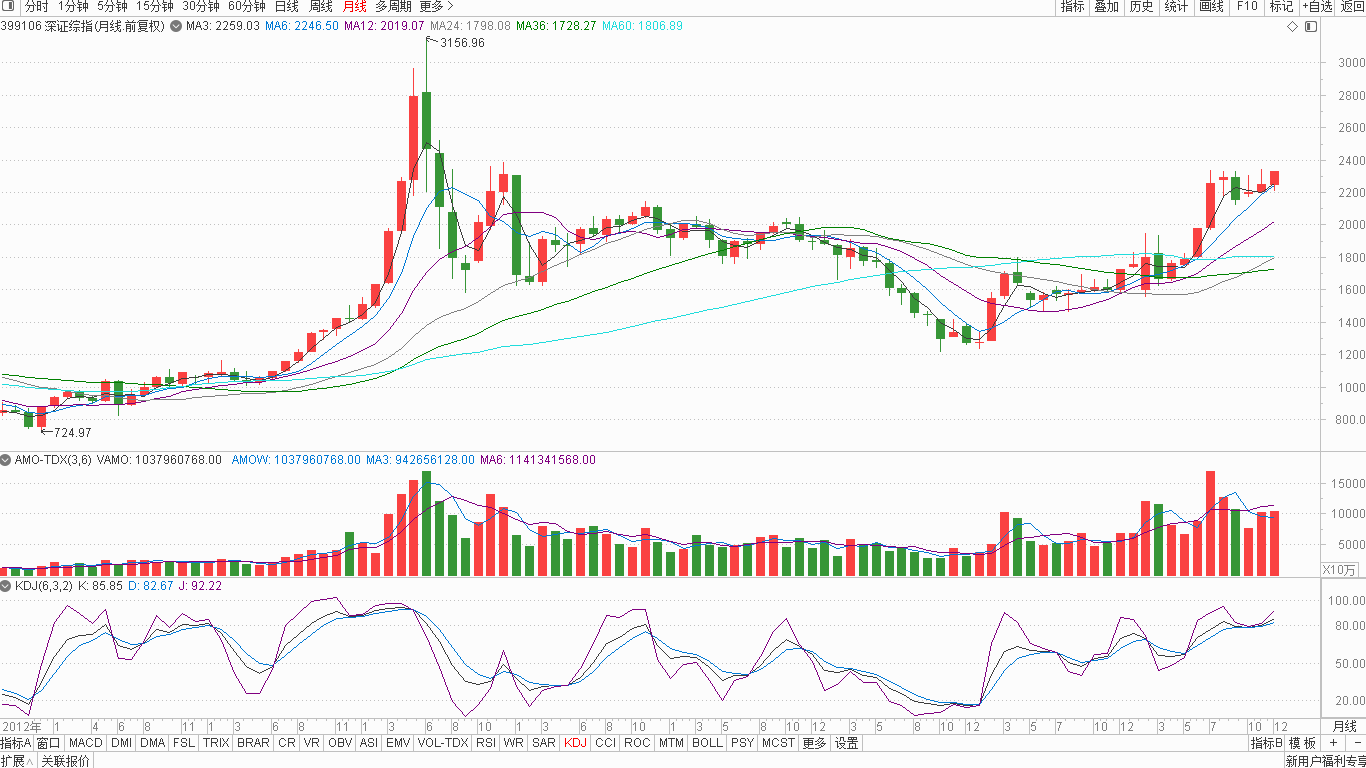The image size is (1366, 768).
Task: Select the 指标A tab at bottom
Action: point(16,743)
